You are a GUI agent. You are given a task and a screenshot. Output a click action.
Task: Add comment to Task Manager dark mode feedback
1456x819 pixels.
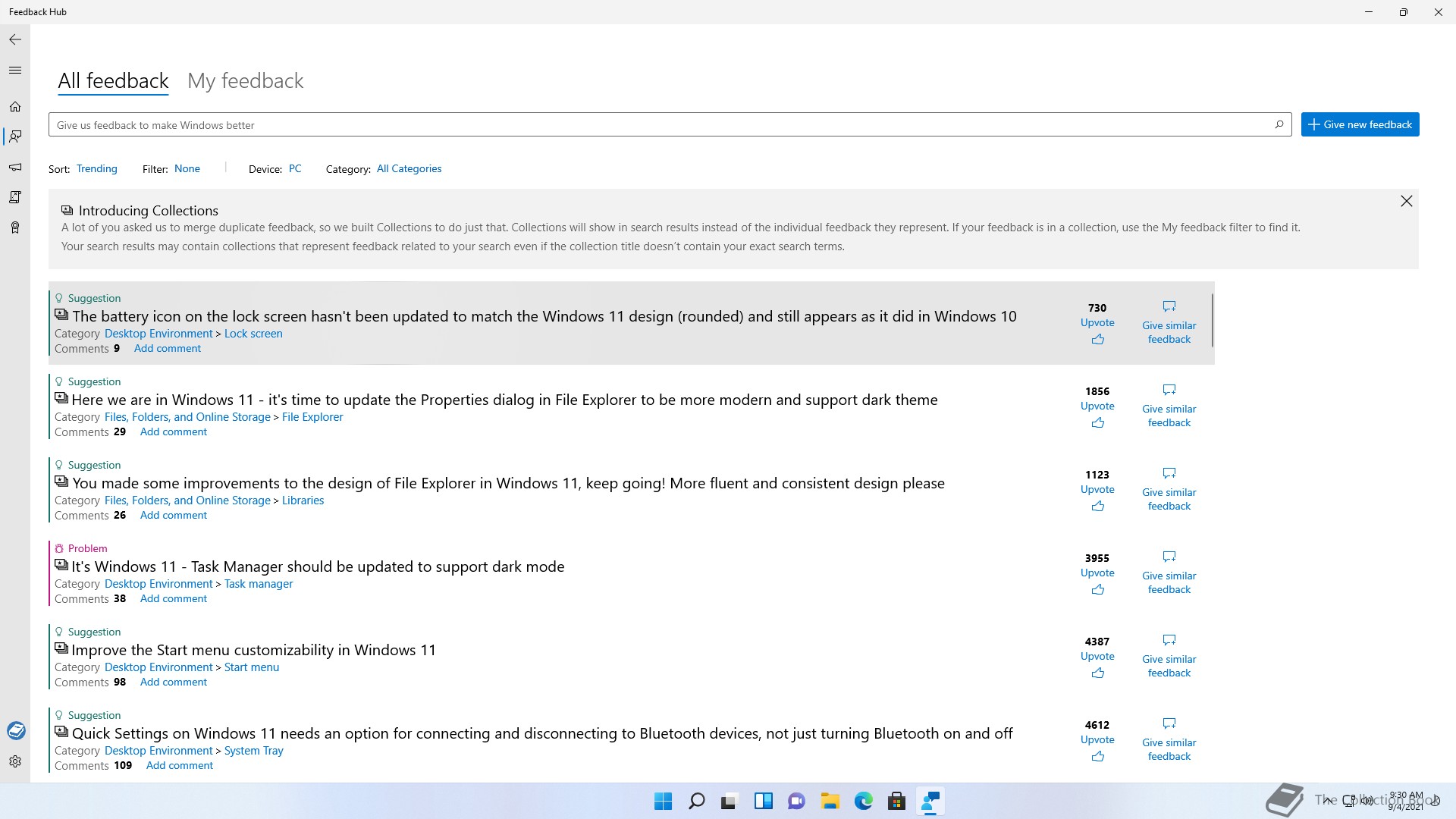(174, 598)
